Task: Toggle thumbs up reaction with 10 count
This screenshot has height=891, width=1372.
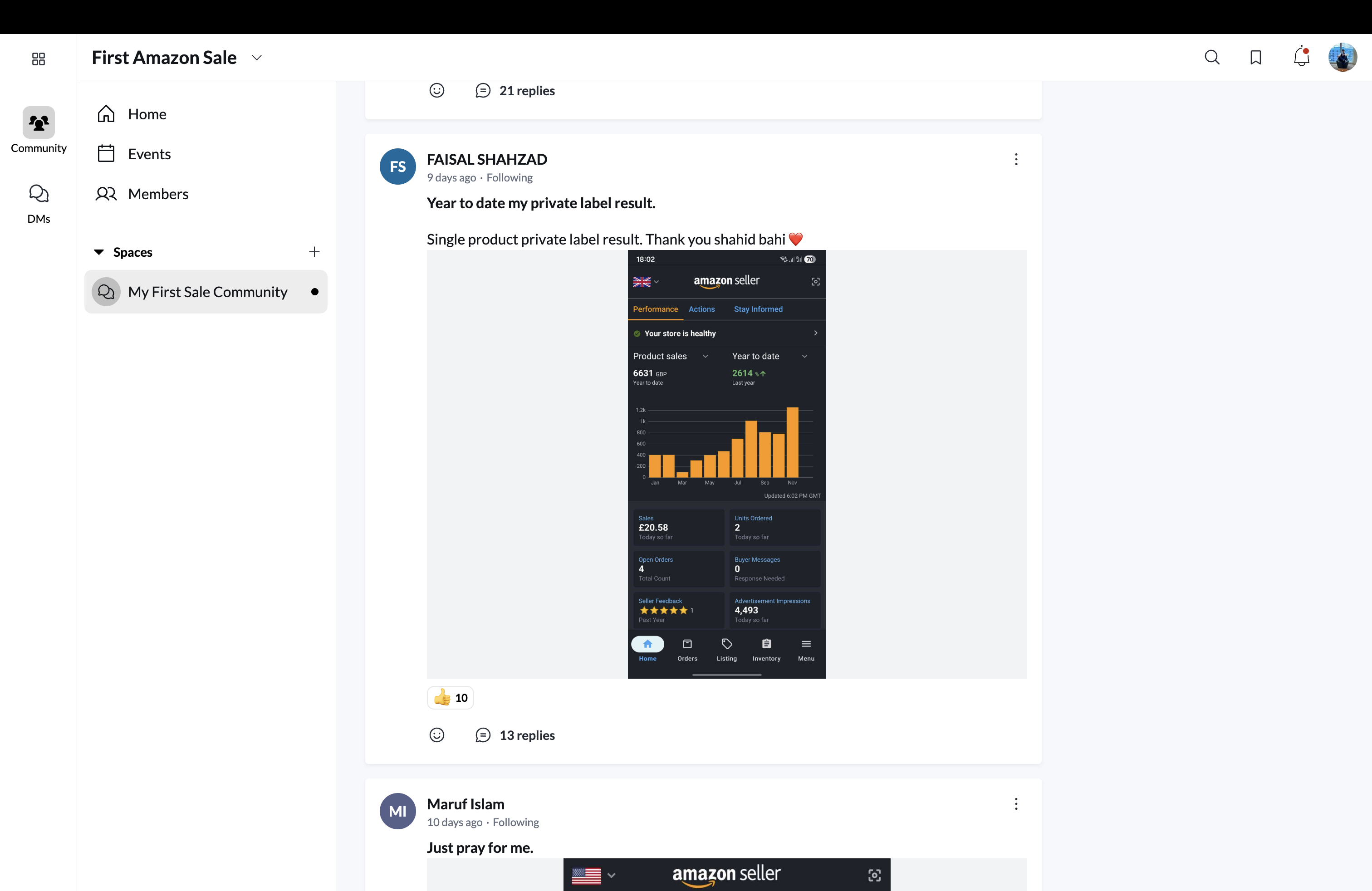Action: (451, 697)
